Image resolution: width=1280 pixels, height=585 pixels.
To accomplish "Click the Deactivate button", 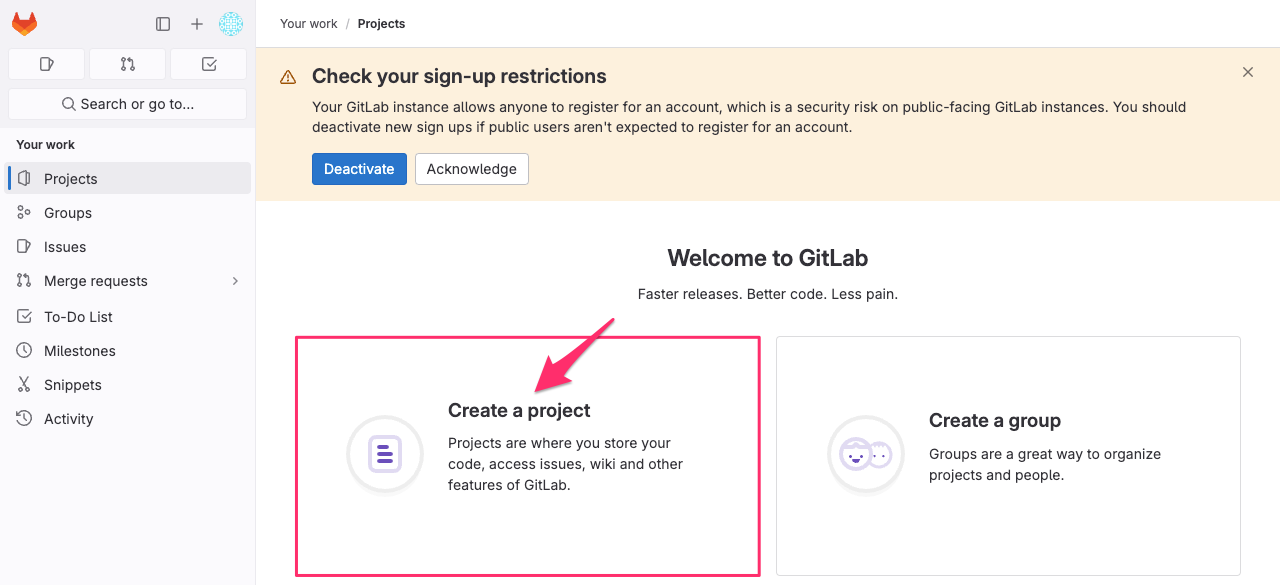I will [359, 169].
